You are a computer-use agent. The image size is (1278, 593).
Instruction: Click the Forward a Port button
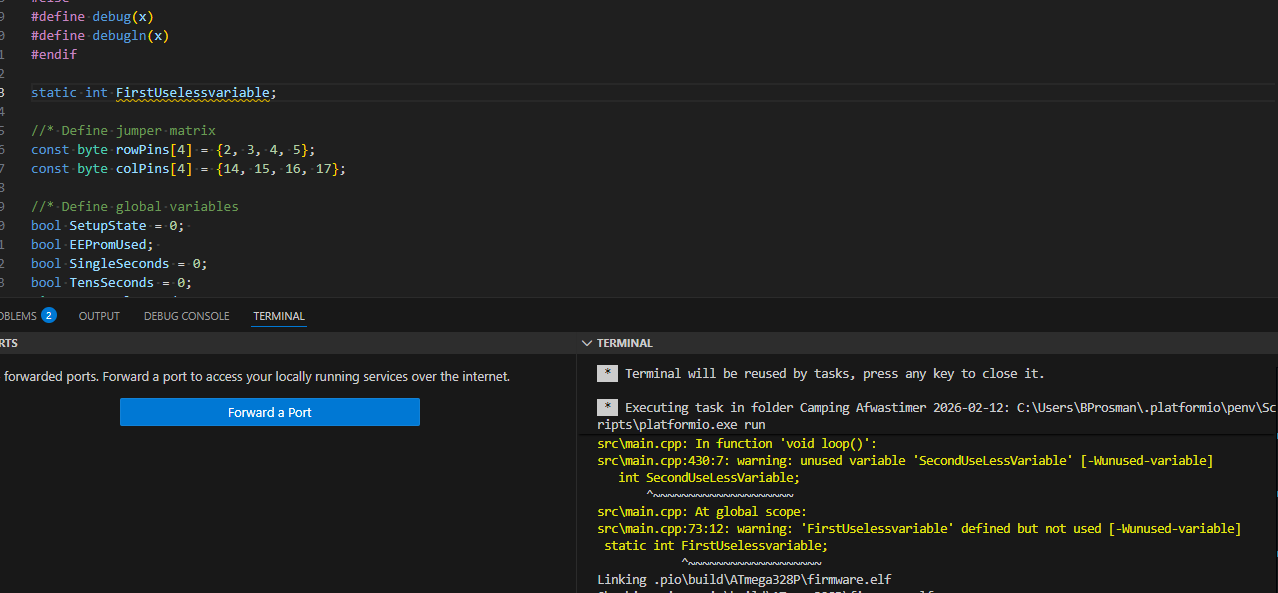tap(270, 412)
